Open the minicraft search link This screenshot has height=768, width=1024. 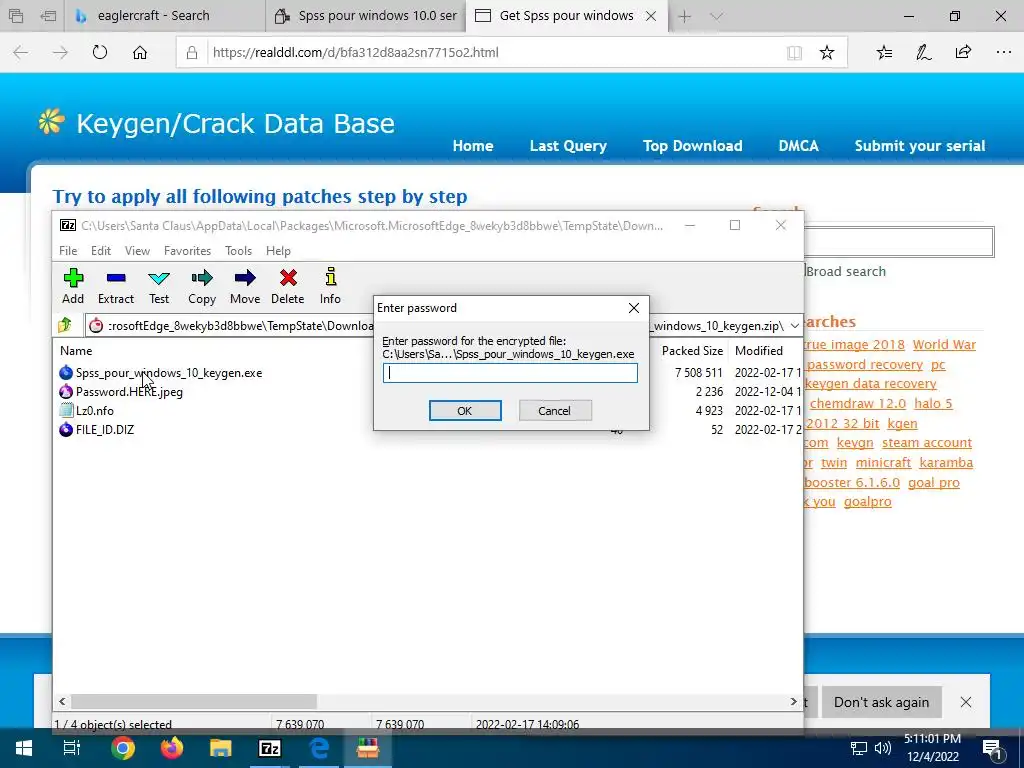(x=883, y=462)
